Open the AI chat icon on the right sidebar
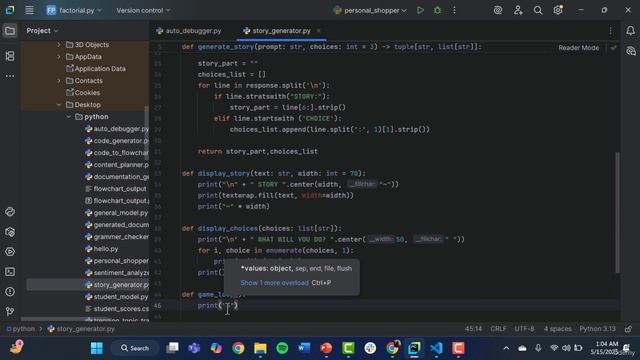This screenshot has width=640, height=360. coord(630,51)
